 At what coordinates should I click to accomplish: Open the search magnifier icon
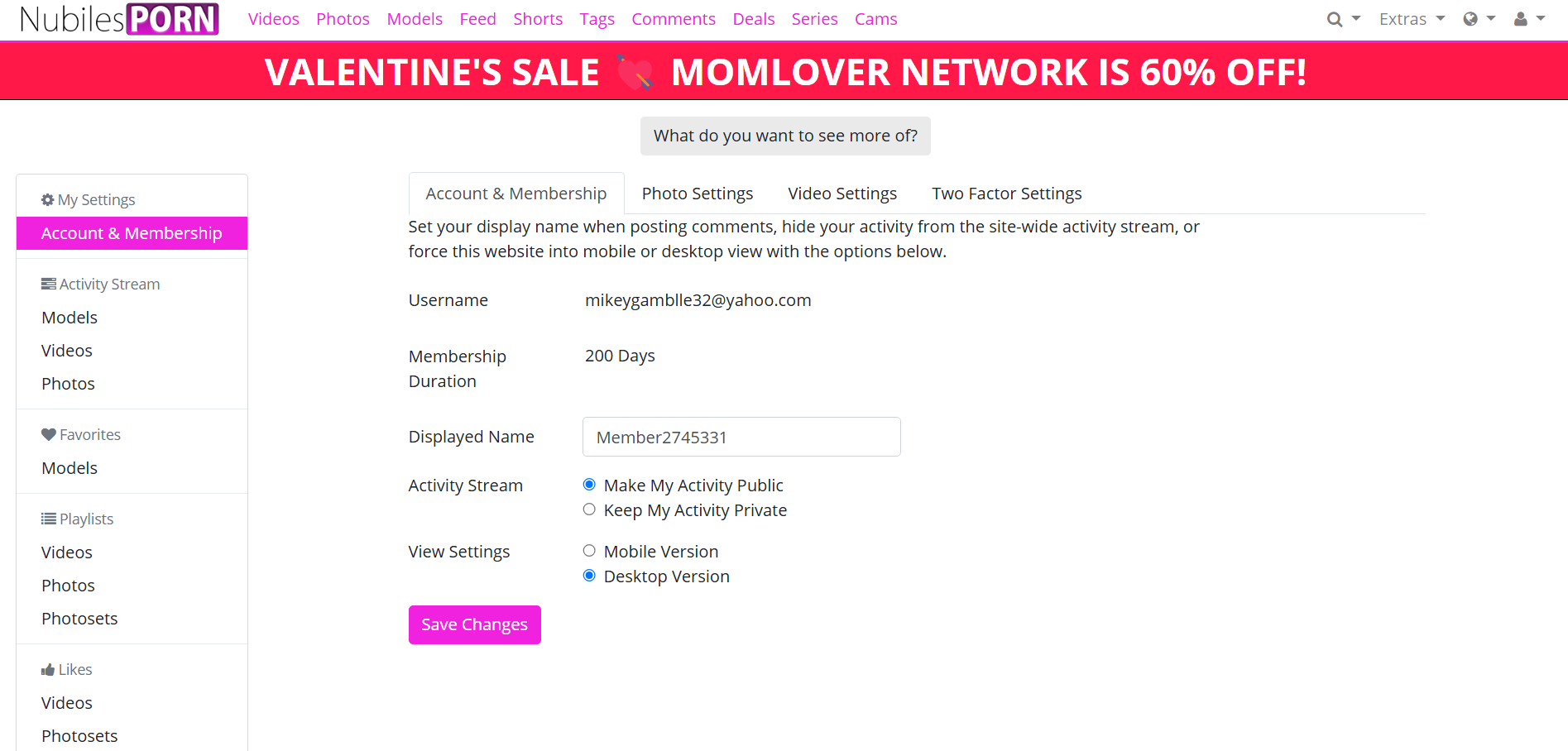point(1334,19)
